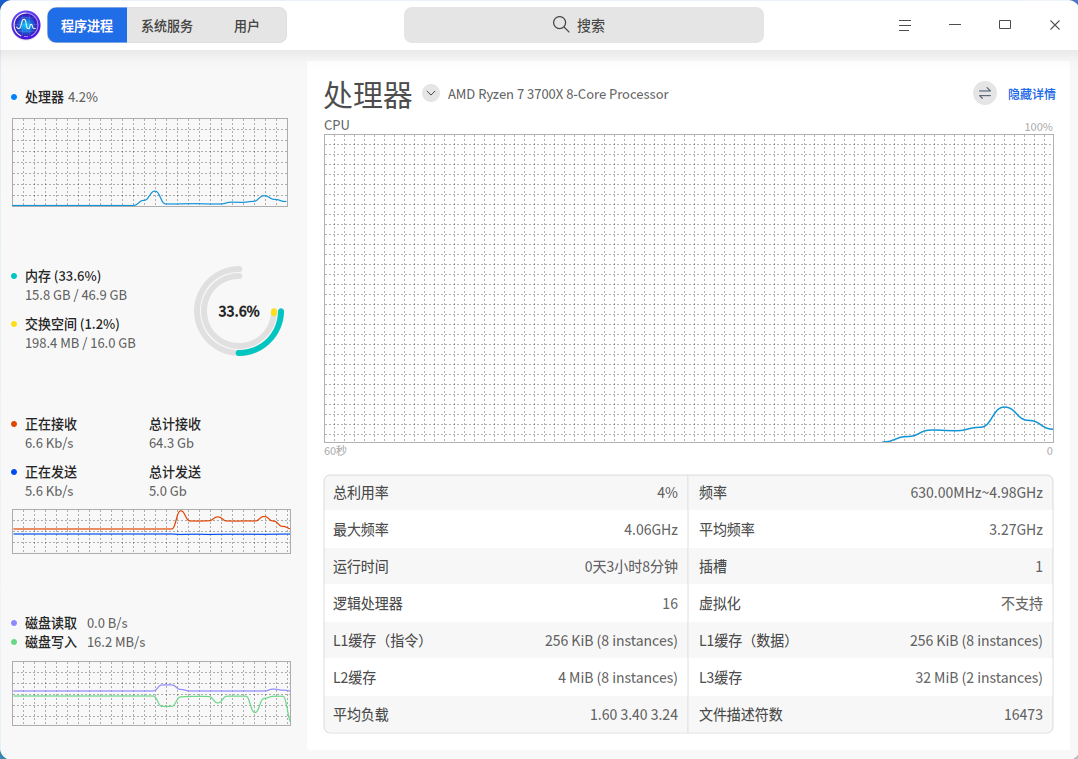This screenshot has width=1078, height=759.
Task: Click the 虚拟化 不支持 row
Action: coord(870,604)
